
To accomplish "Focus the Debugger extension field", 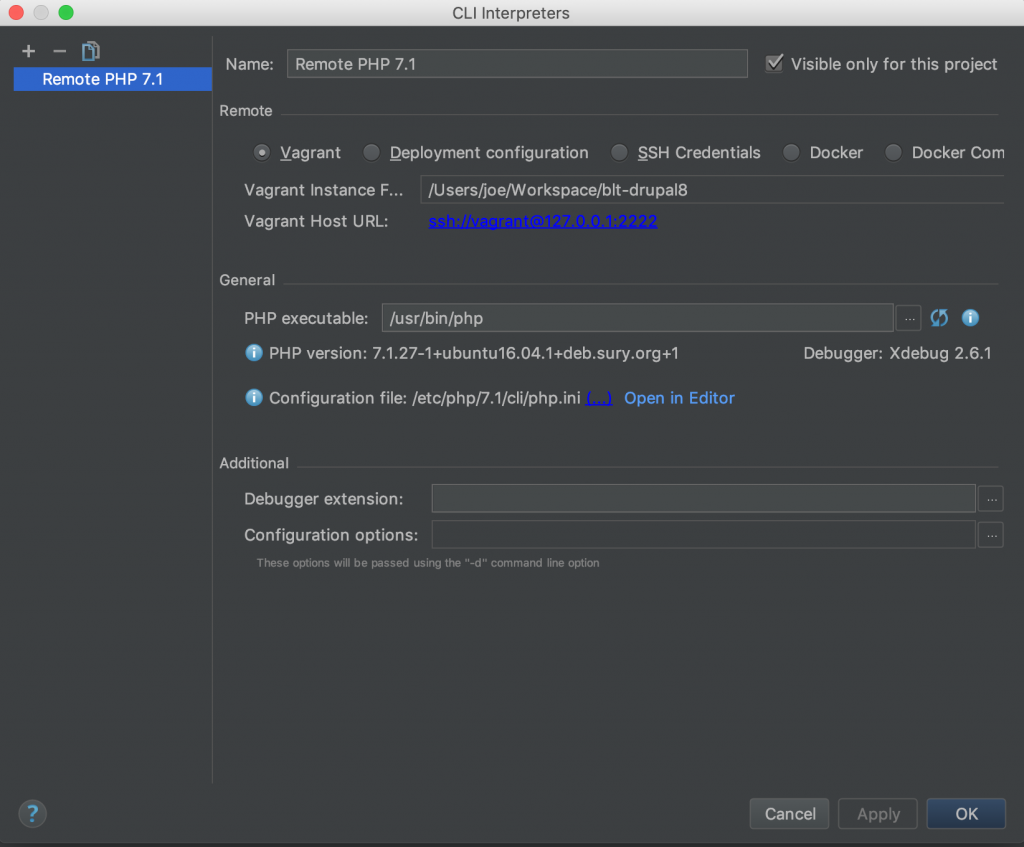I will tap(703, 499).
